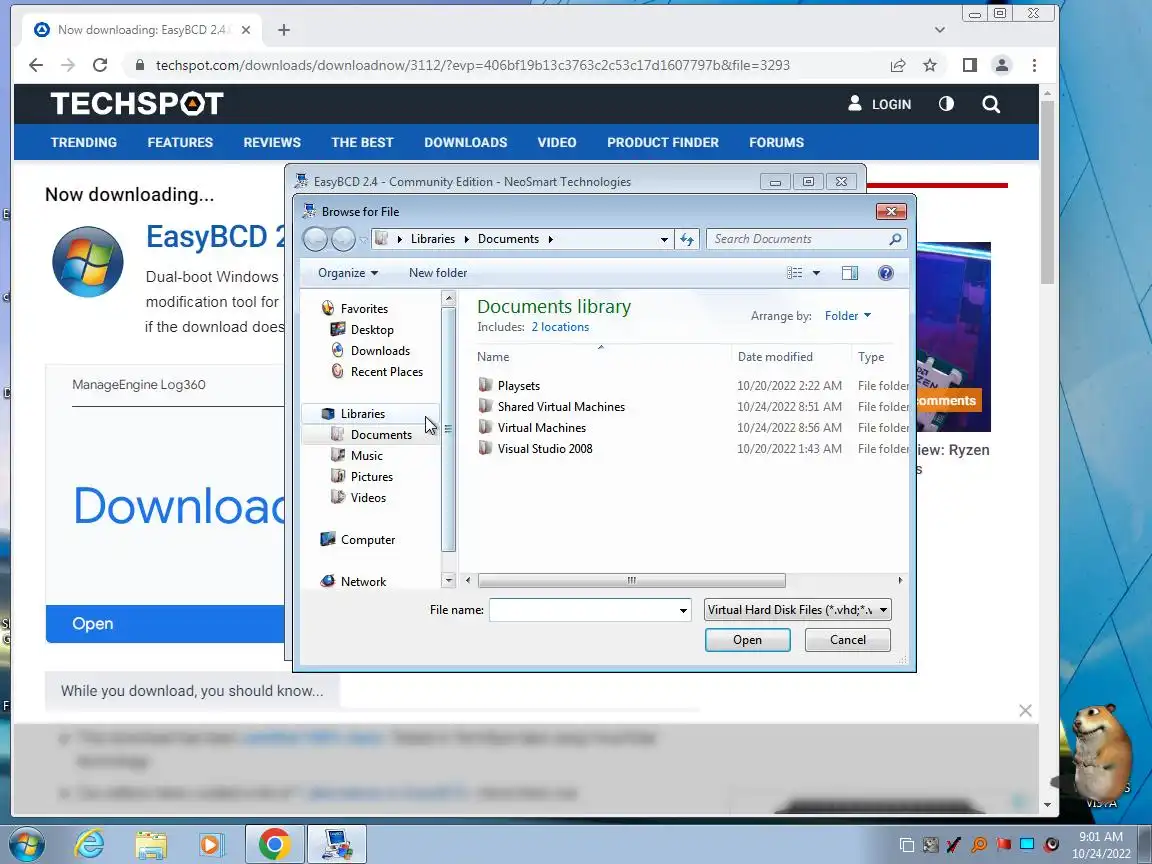Open Chrome tab search chevron
Image resolution: width=1152 pixels, height=864 pixels.
click(x=940, y=30)
